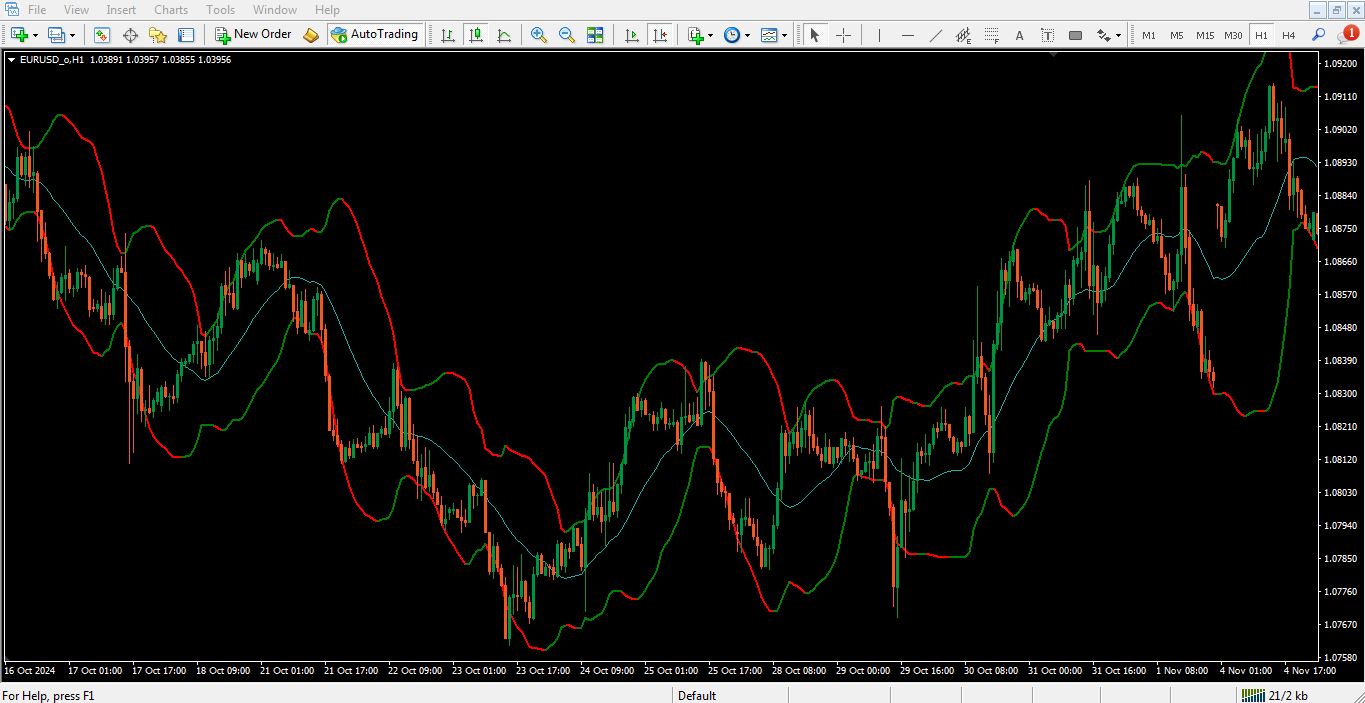This screenshot has width=1365, height=703.
Task: Select the Vertical Line tool
Action: point(879,35)
